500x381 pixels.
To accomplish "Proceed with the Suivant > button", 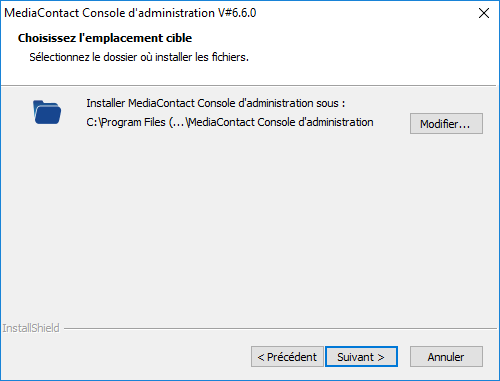I will 361,357.
